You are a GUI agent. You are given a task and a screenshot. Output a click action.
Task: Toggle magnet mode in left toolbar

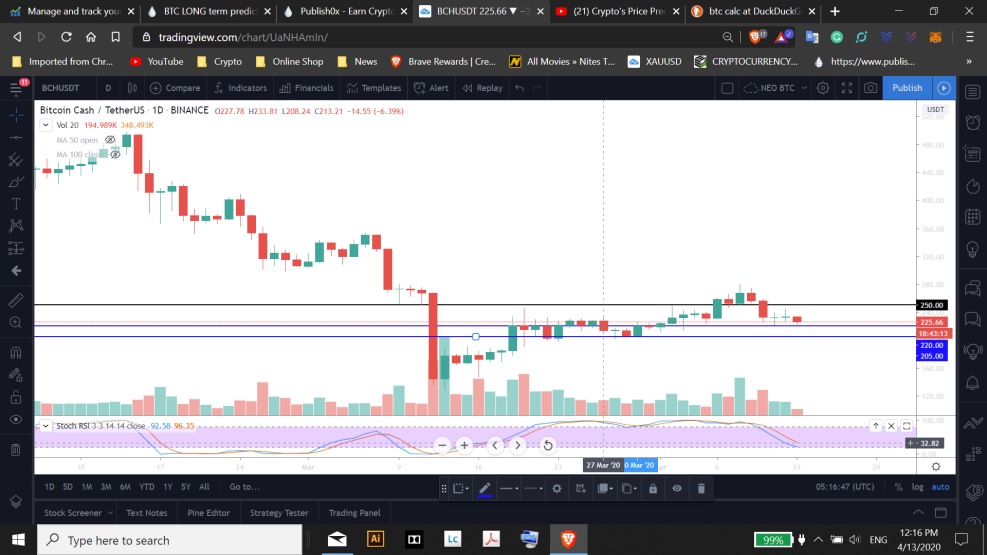coord(16,352)
